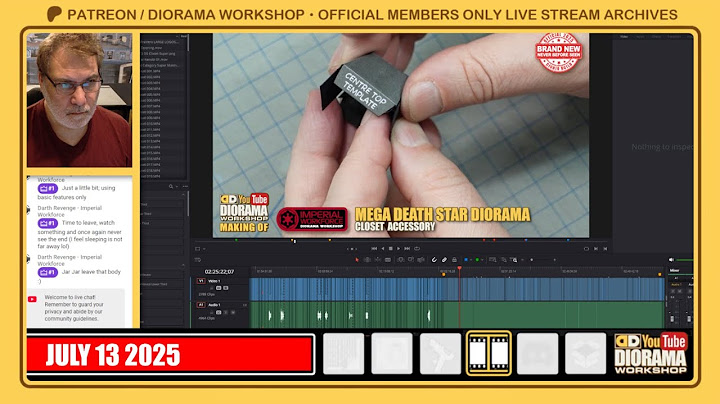Click the red playhead on the ruler
This screenshot has width=720, height=404.
coord(459,268)
